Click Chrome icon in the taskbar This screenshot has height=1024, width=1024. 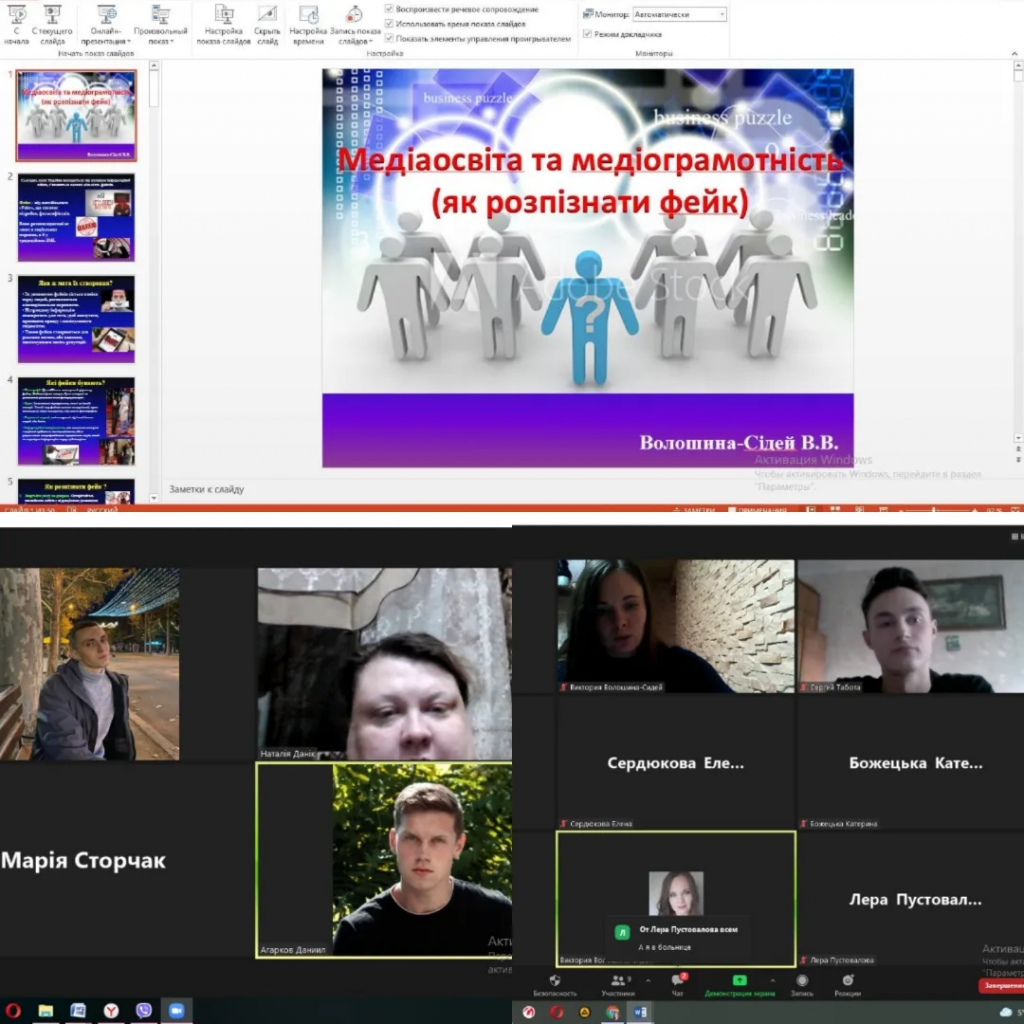click(x=612, y=1012)
